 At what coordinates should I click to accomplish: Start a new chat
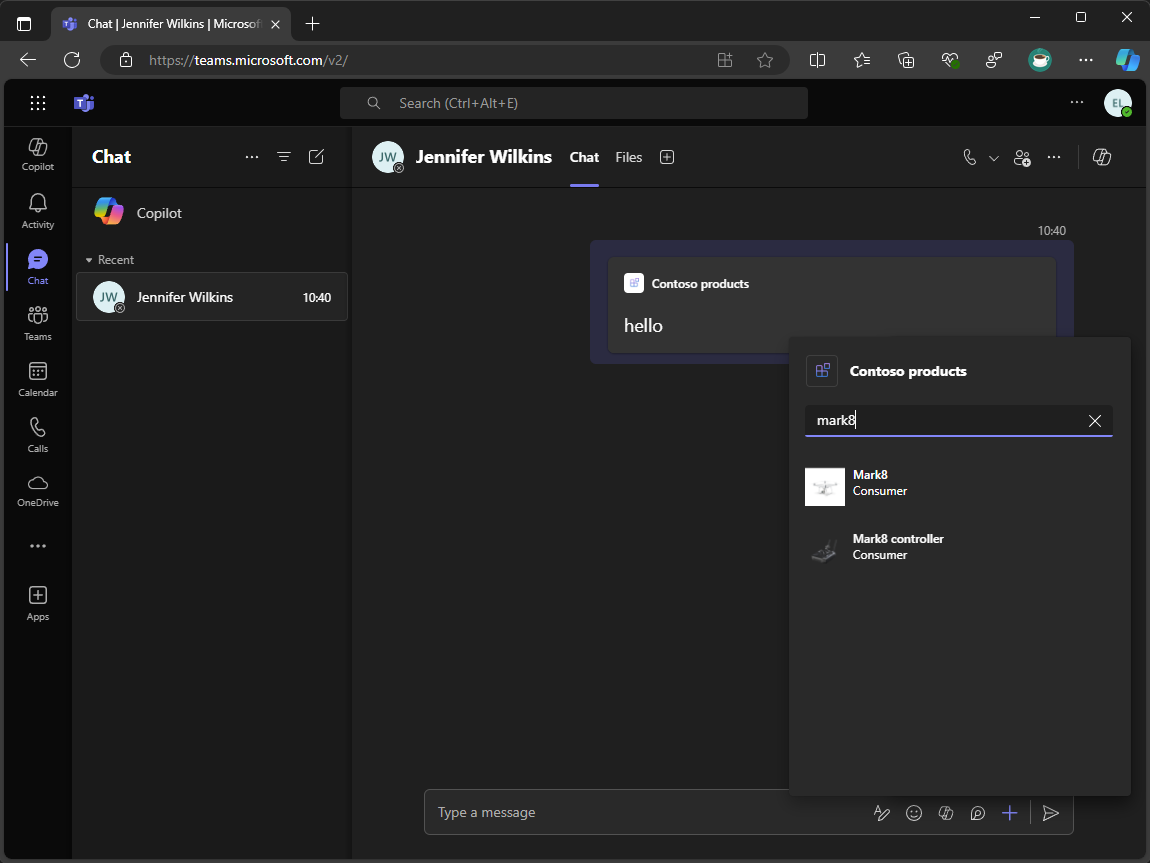(316, 157)
